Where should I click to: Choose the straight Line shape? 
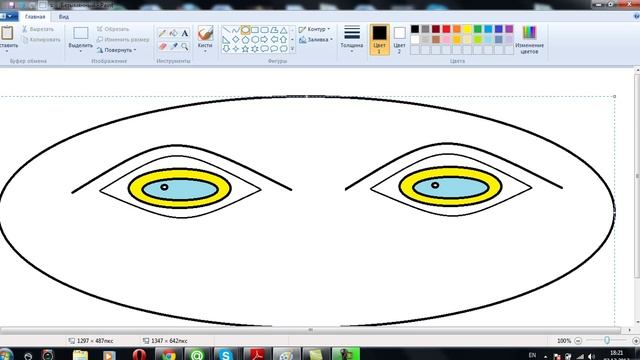point(227,30)
